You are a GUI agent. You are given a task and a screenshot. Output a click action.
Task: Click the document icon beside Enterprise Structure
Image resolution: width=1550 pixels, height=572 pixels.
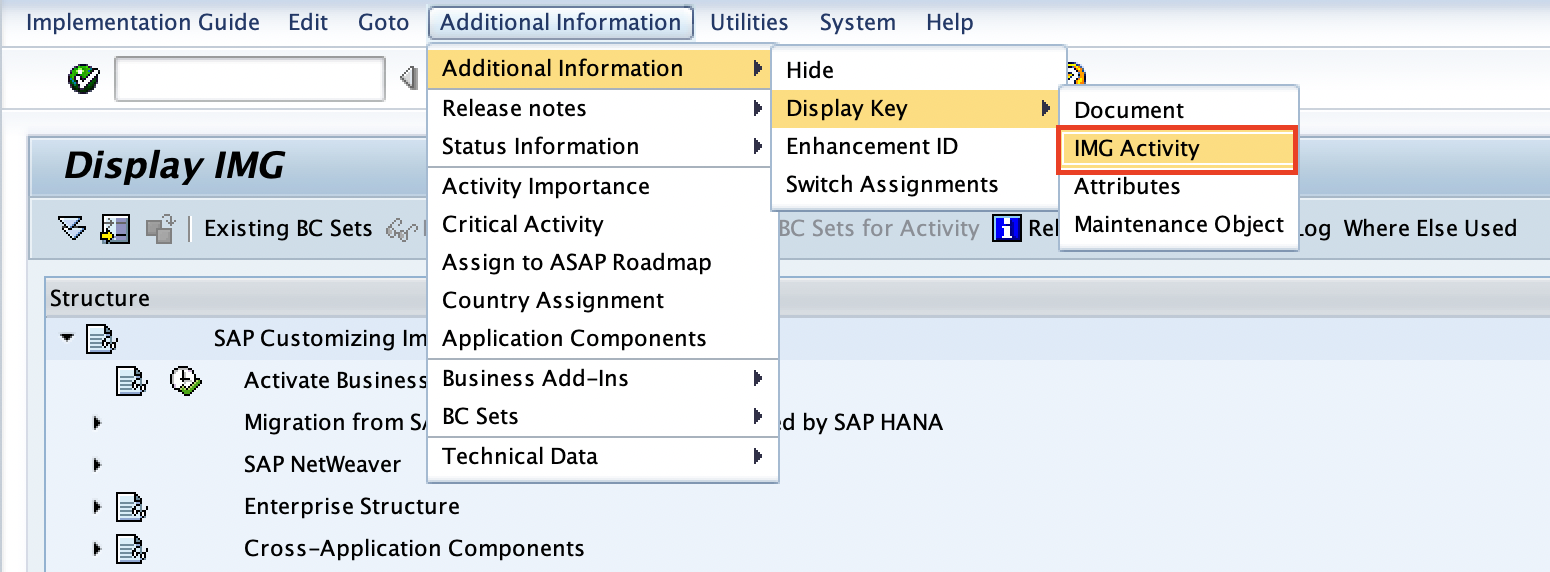coord(132,507)
